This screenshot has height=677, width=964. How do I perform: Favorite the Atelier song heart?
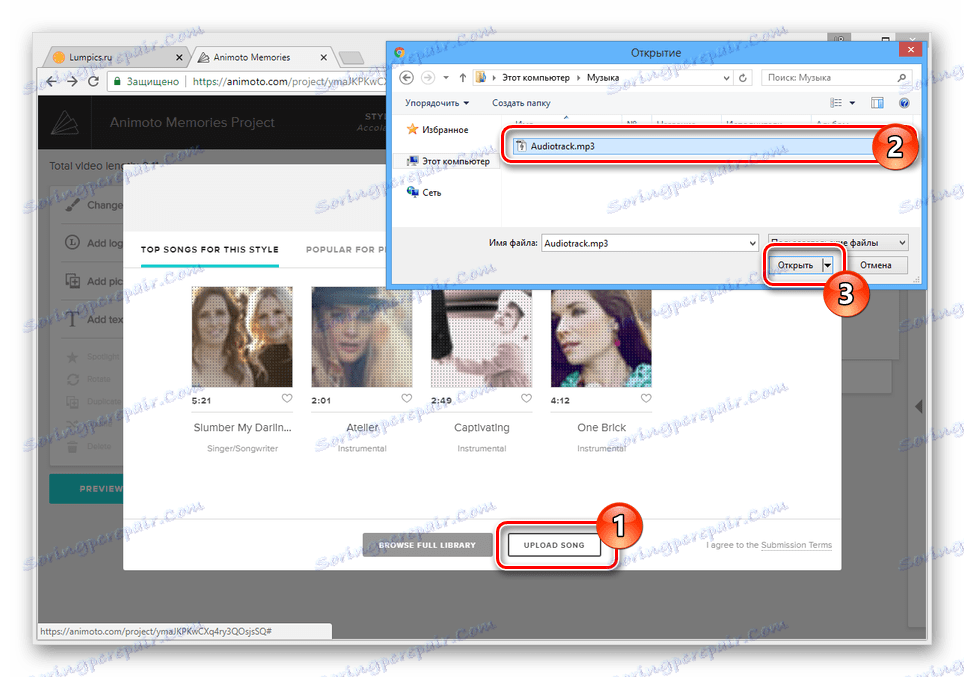click(406, 398)
